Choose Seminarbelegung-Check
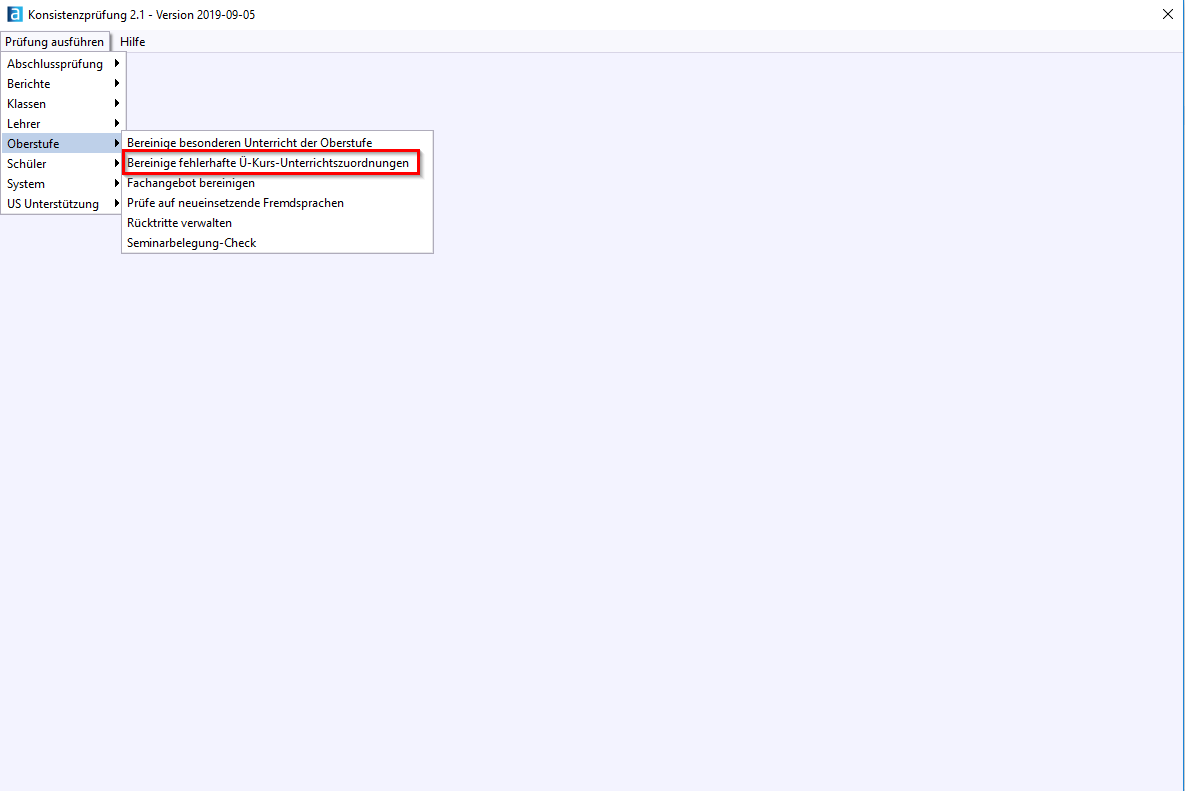 point(277,243)
